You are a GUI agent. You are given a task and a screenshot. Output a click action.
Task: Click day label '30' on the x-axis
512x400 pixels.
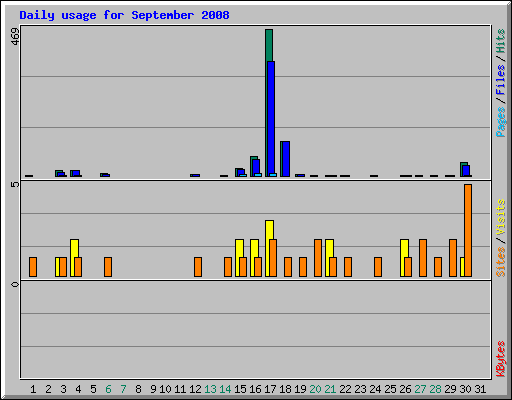pos(466,389)
